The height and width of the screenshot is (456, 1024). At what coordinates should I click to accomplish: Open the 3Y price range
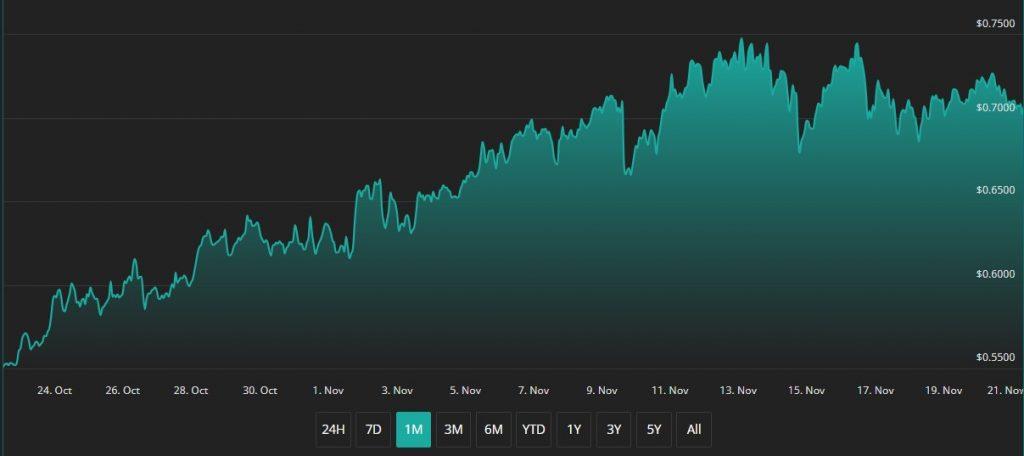coord(614,430)
